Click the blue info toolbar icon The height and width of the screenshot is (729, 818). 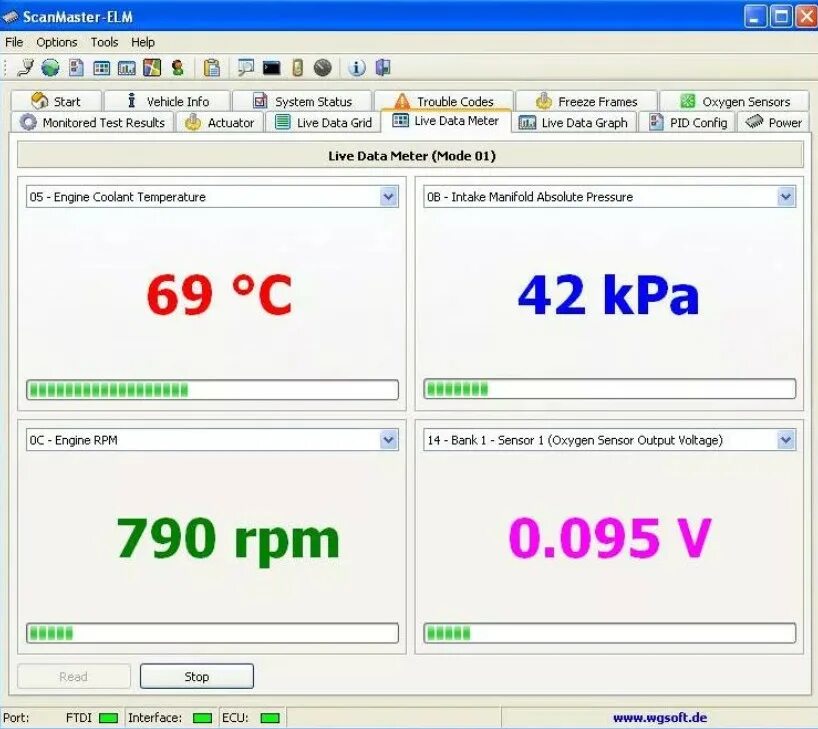pyautogui.click(x=356, y=68)
